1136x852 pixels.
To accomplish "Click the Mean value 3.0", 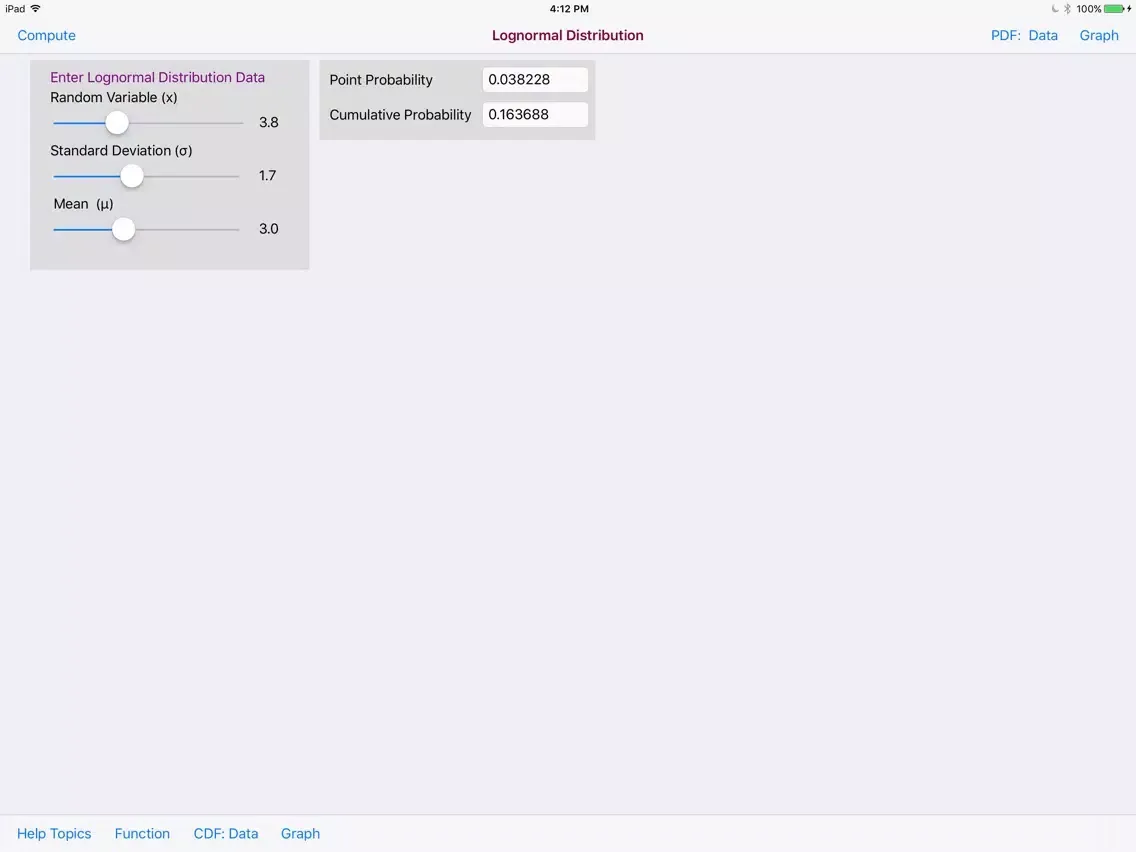I will coord(269,229).
